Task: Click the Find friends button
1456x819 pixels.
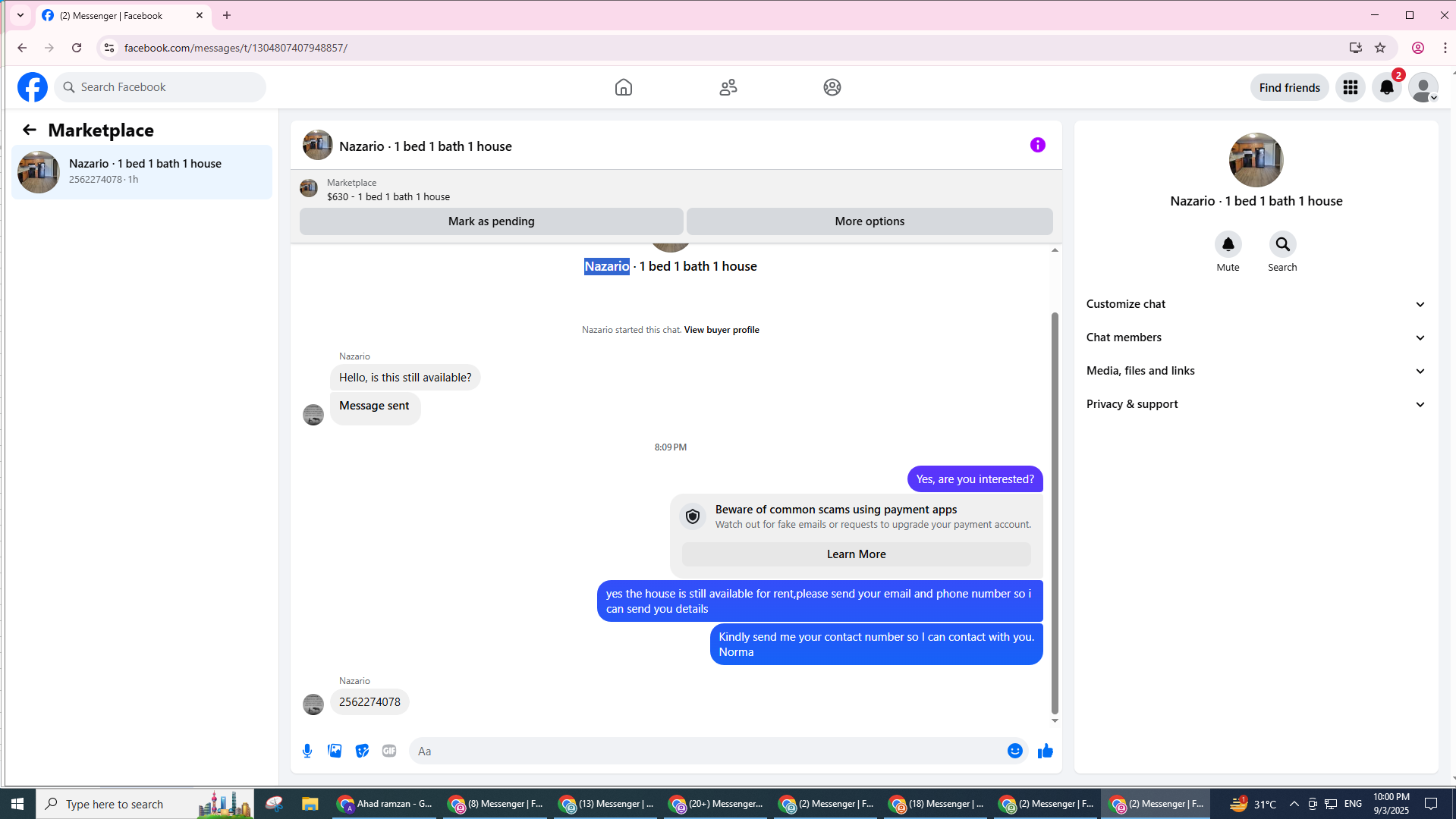Action: (1290, 87)
